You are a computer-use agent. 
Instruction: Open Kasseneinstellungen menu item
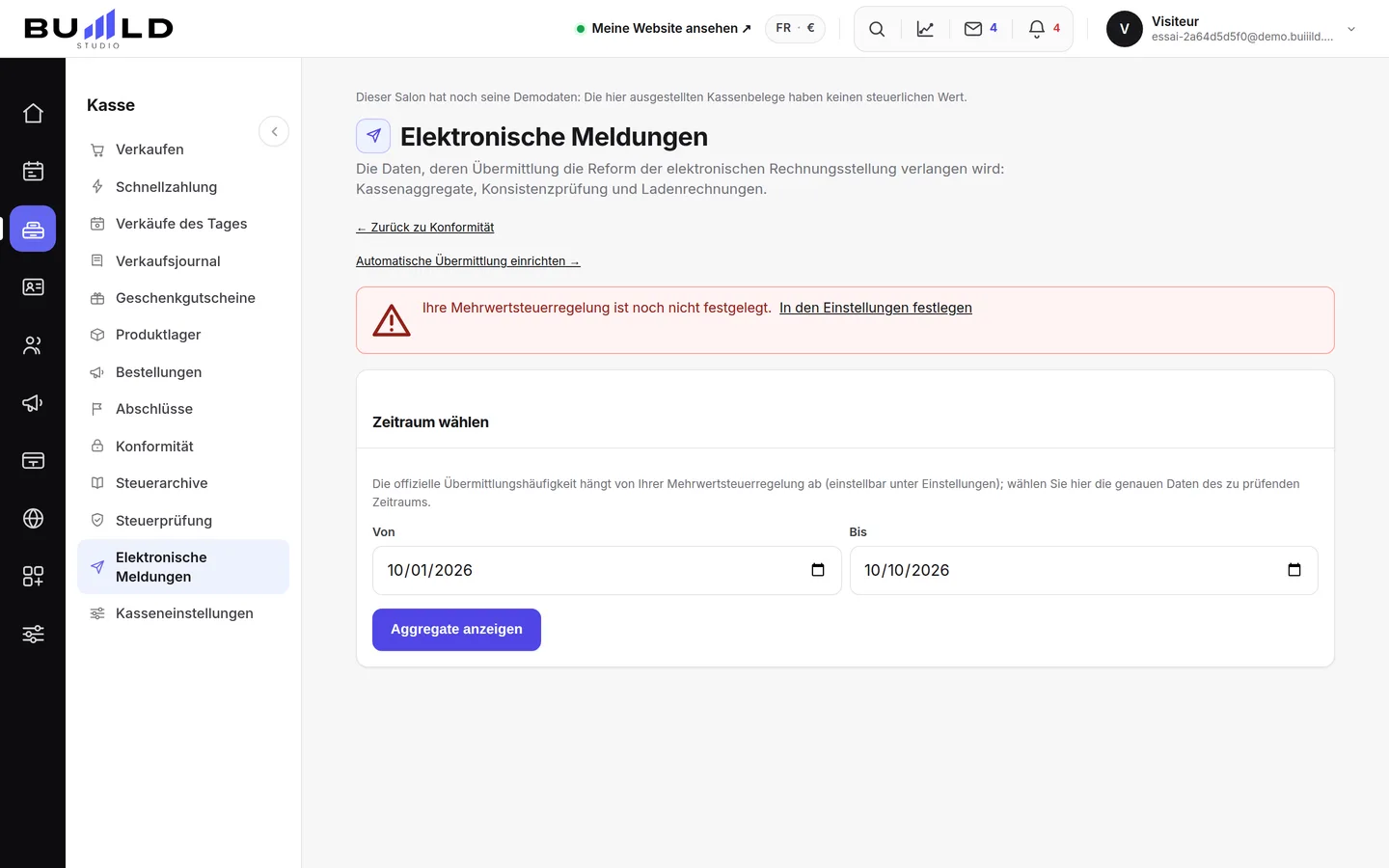(183, 613)
